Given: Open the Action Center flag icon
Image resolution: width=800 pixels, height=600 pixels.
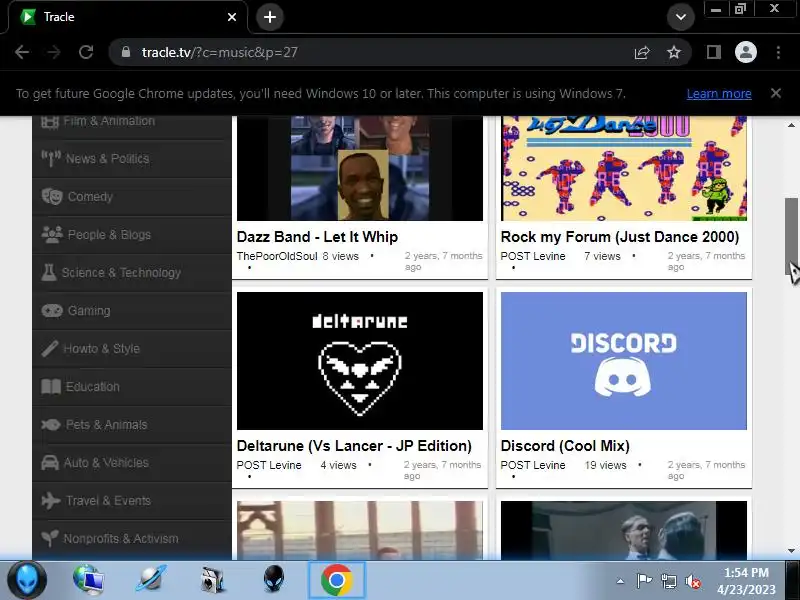Looking at the screenshot, I should (644, 581).
